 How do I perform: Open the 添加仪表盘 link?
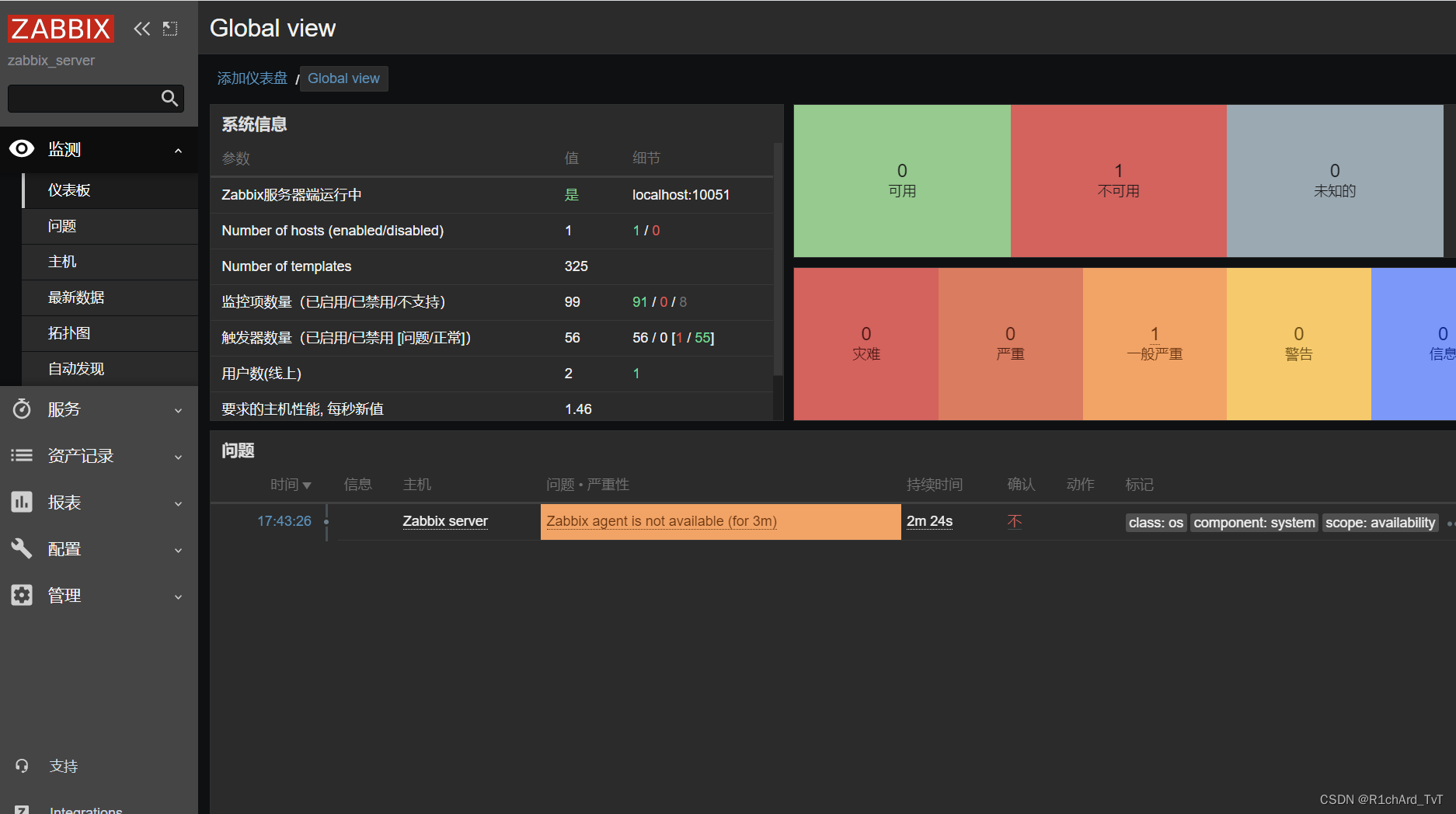(252, 78)
